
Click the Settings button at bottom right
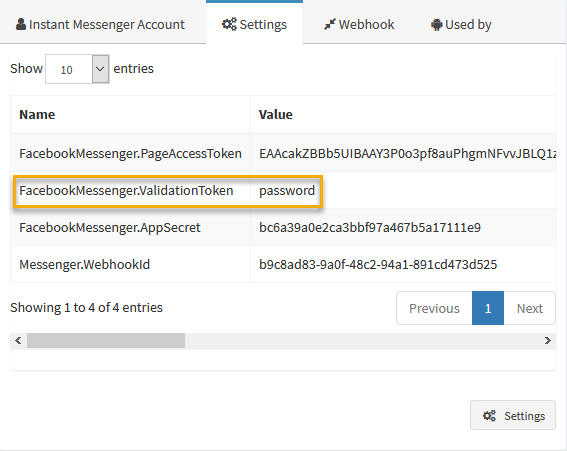click(x=513, y=415)
